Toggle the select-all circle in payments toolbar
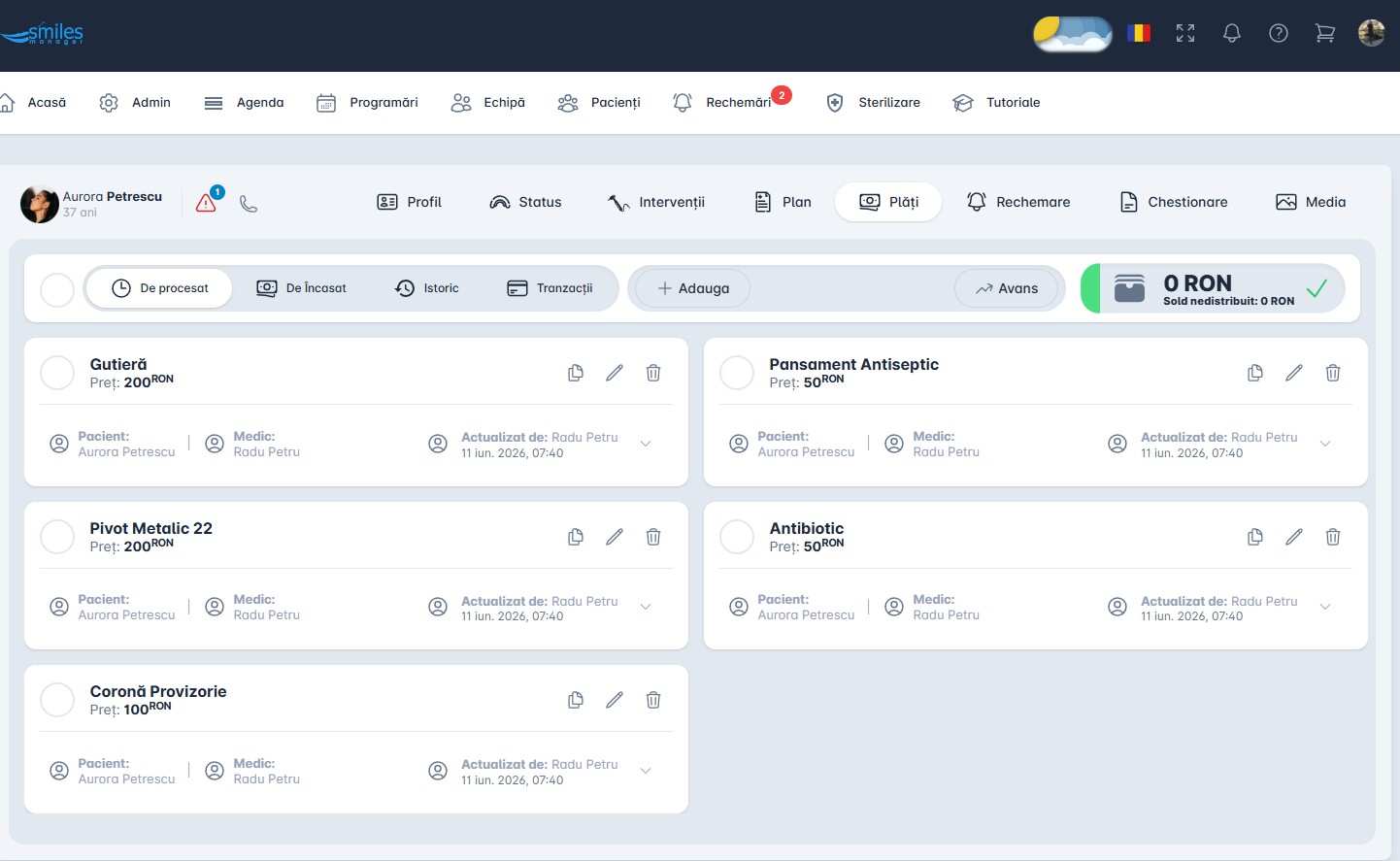1400x861 pixels. pyautogui.click(x=57, y=289)
